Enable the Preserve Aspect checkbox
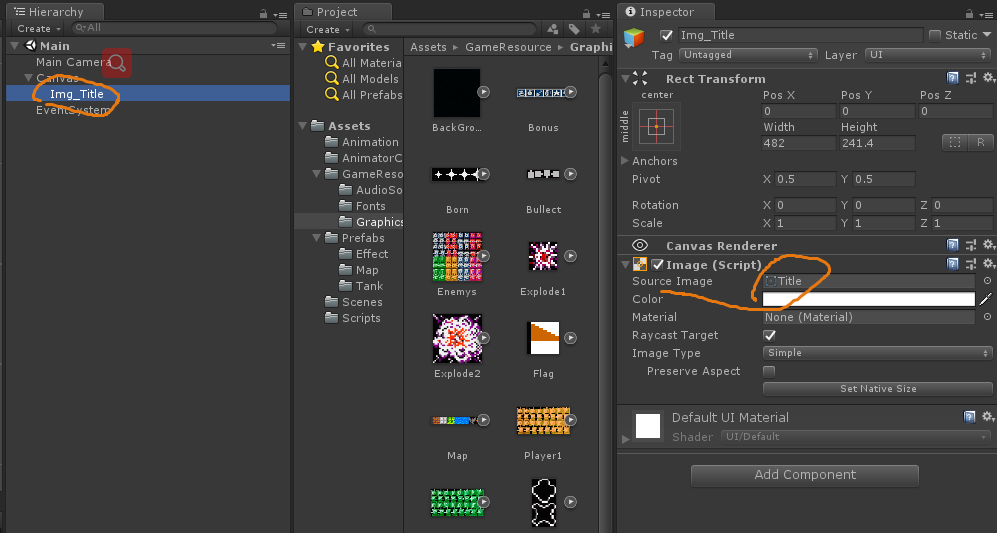 coord(769,371)
